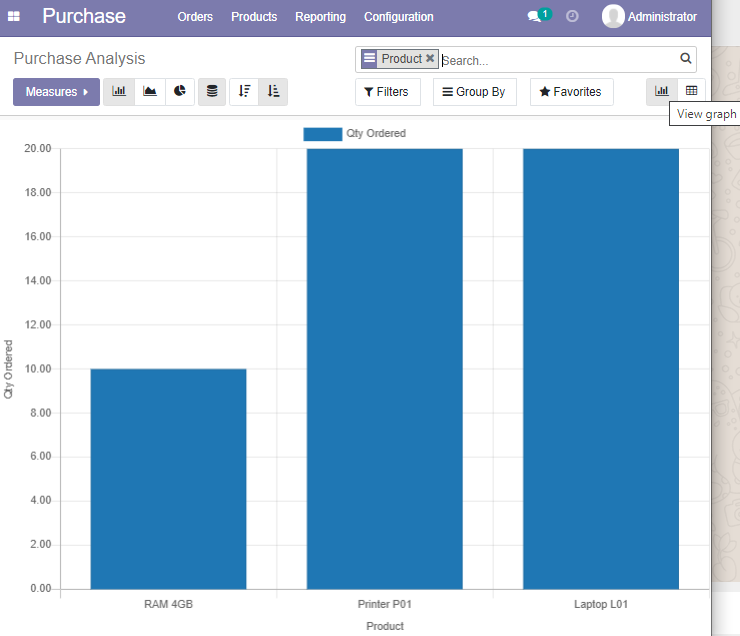Viewport: 740px width, 636px height.
Task: Open the Group By dropdown
Action: click(474, 92)
